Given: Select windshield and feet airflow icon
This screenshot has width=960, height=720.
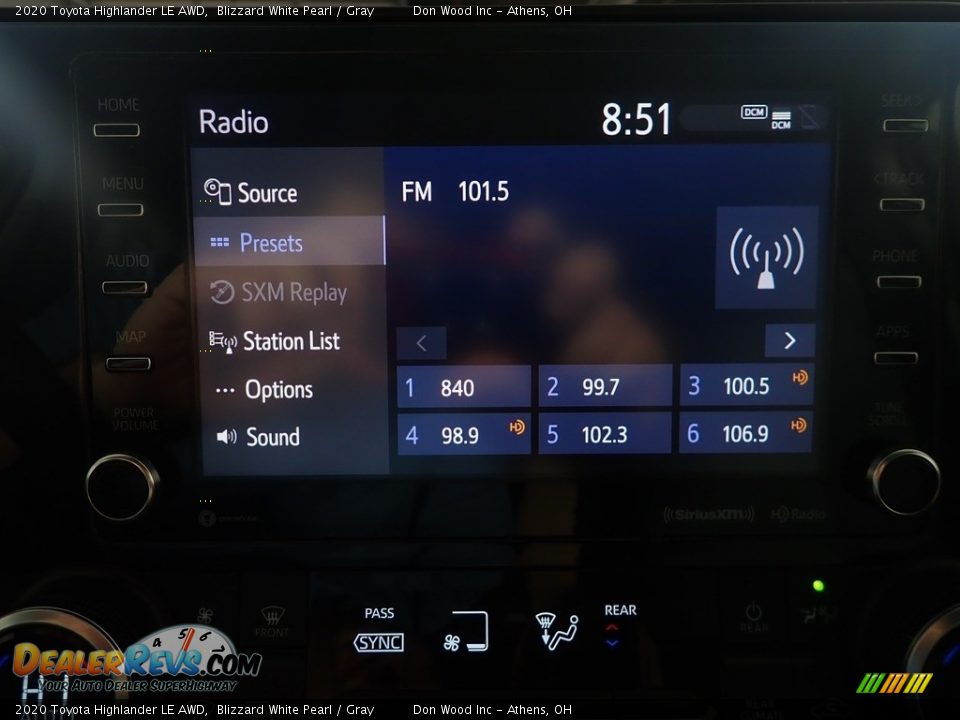Looking at the screenshot, I should pos(557,632).
